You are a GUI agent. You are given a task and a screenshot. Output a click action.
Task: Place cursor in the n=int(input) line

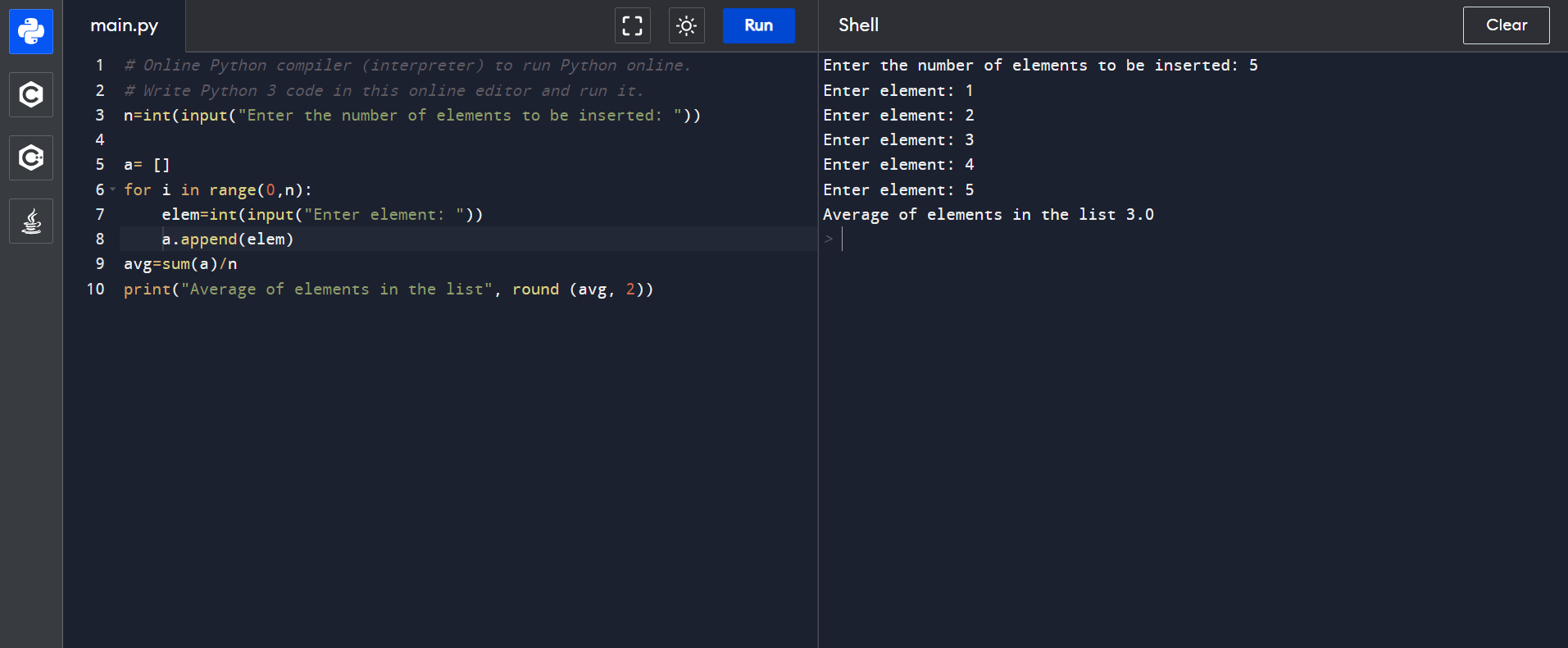click(x=411, y=116)
